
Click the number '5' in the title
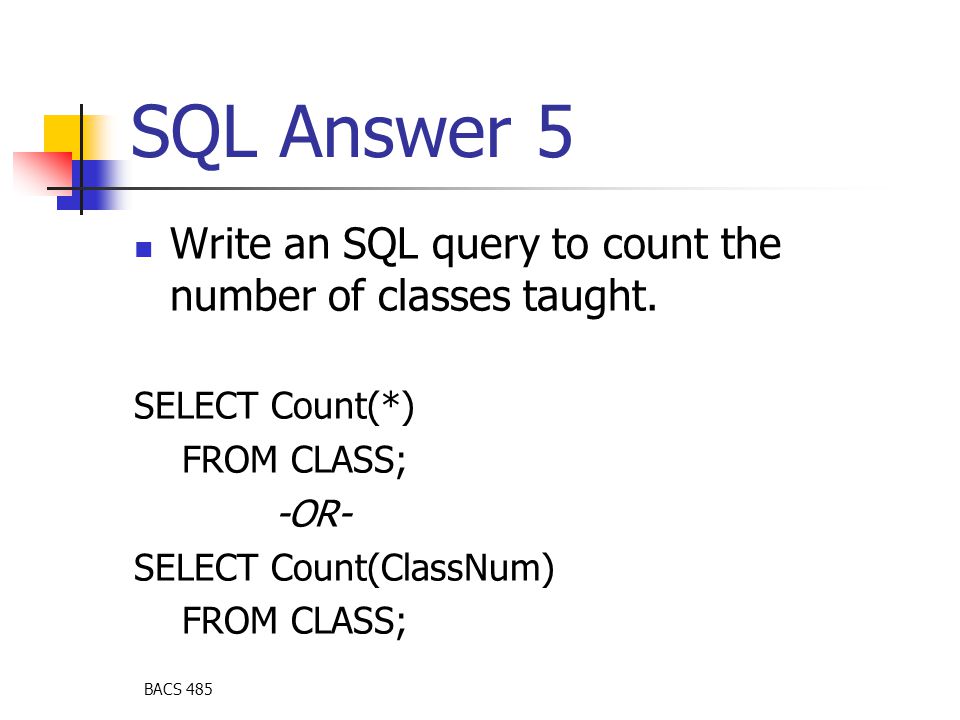pos(555,132)
